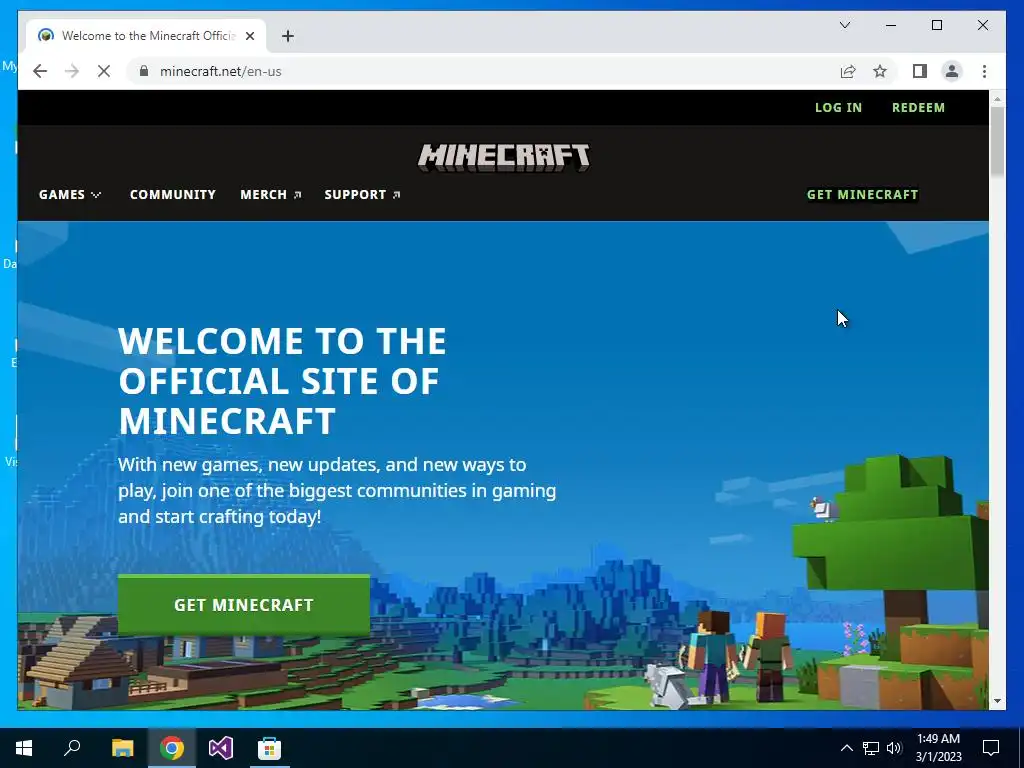Stop loading the page with X button

(x=104, y=71)
